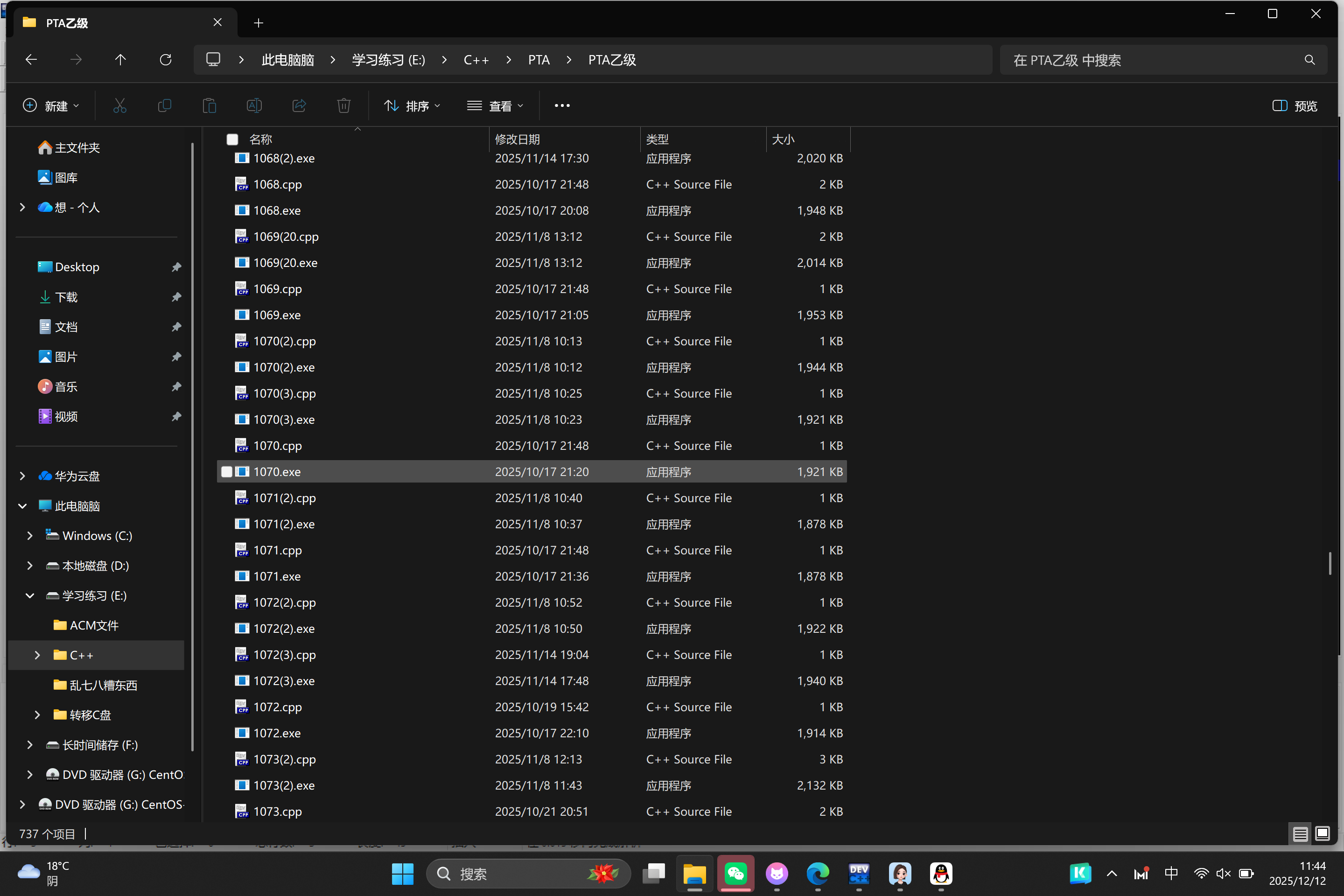Click the PTA breadcrumb in address bar
Image resolution: width=1344 pixels, height=896 pixels.
538,60
